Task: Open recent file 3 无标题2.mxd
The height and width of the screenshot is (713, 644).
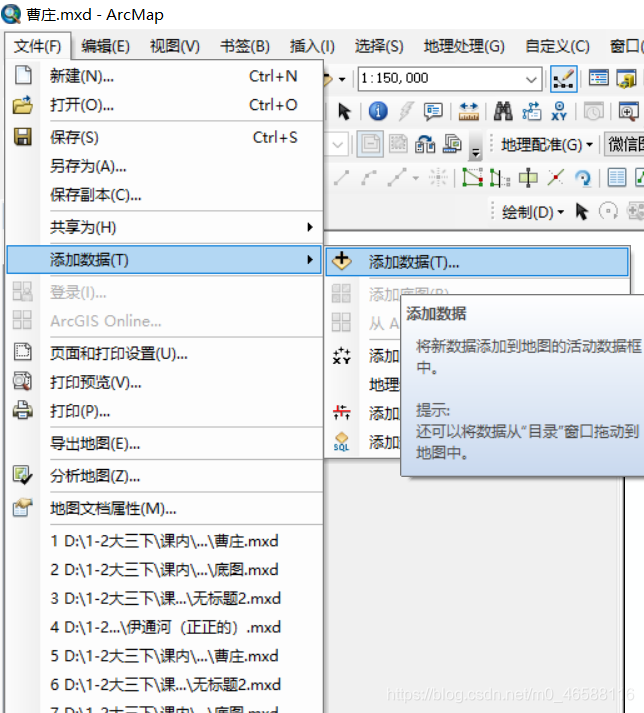Action: pos(164,598)
